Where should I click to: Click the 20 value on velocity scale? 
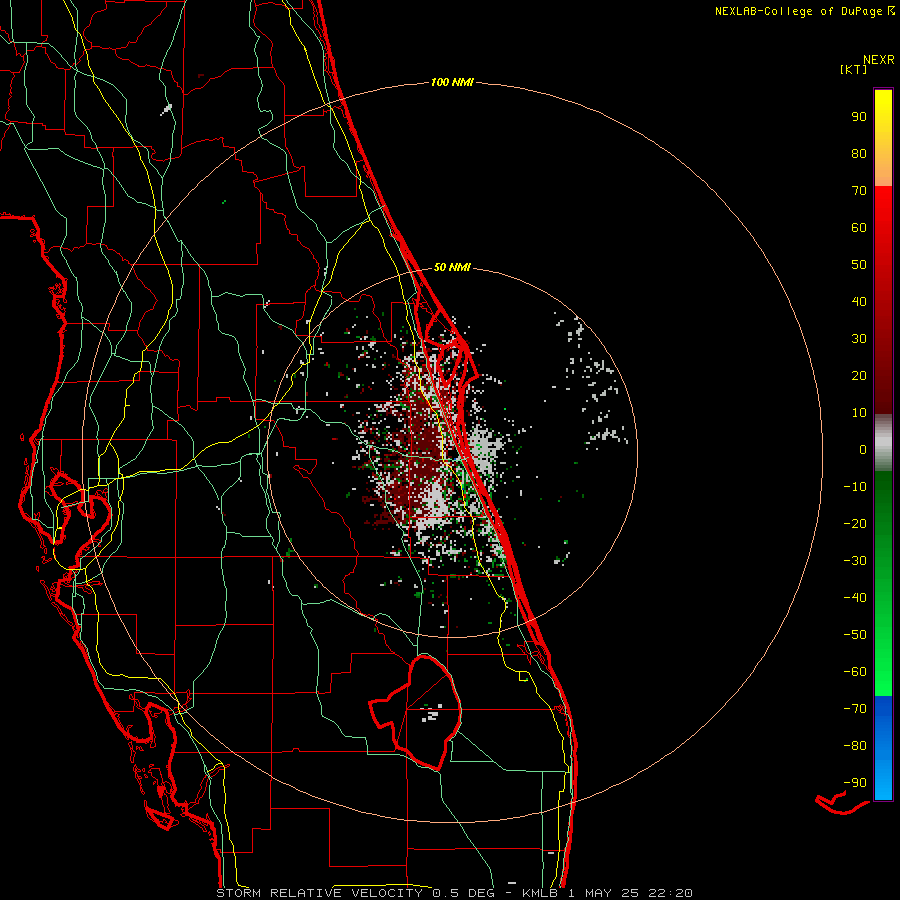859,375
